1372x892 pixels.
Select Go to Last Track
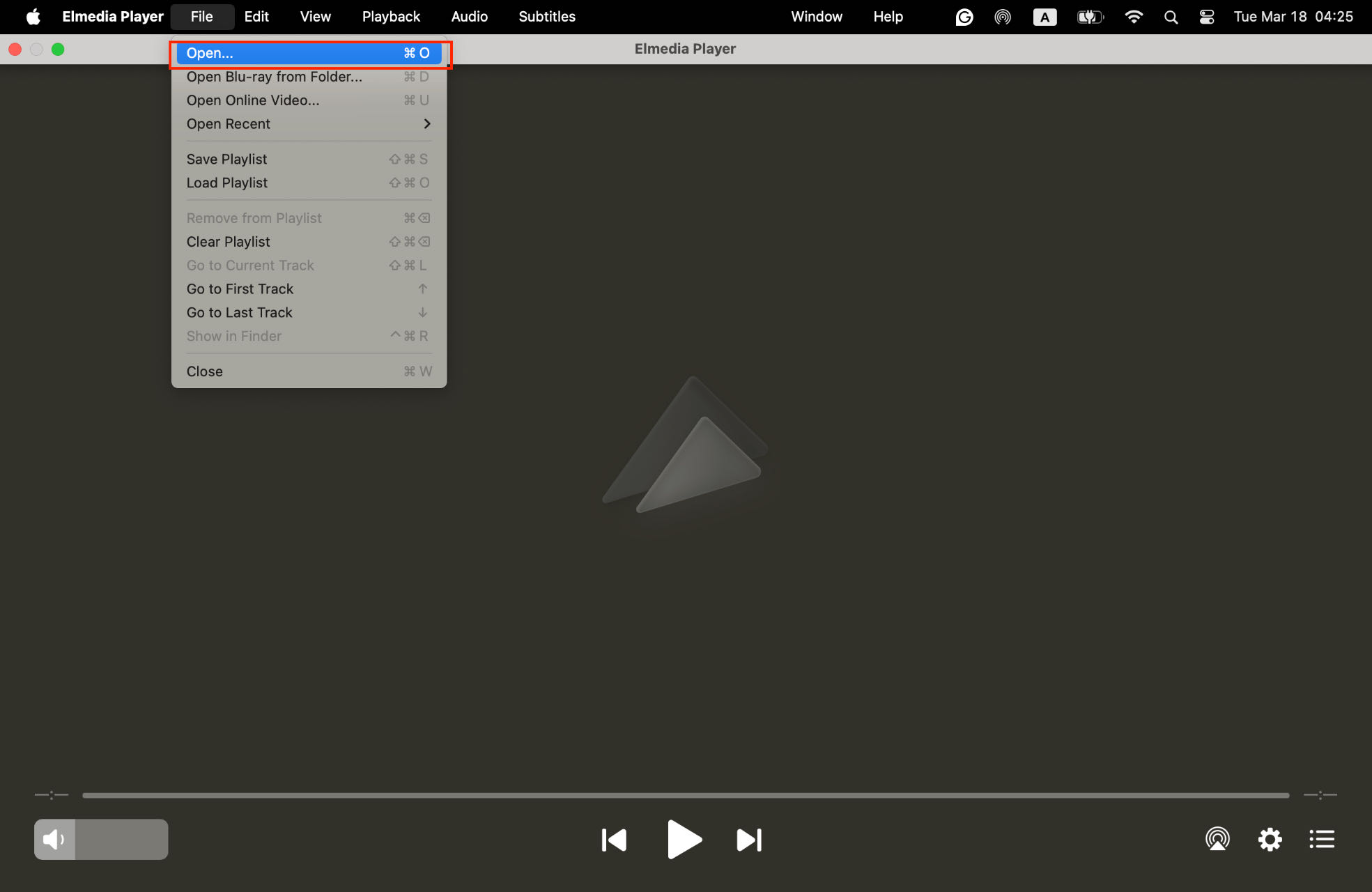(x=309, y=313)
